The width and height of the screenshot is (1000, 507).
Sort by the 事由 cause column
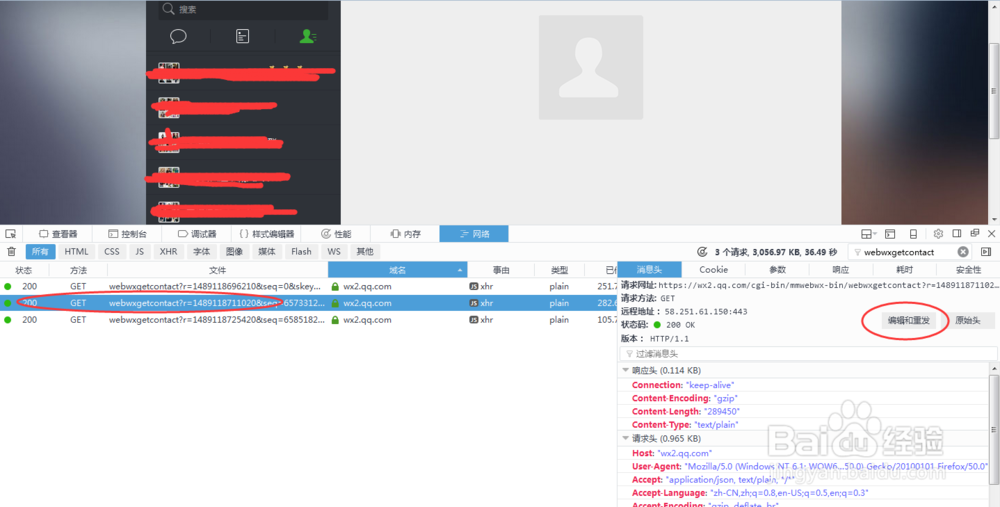pyautogui.click(x=501, y=270)
